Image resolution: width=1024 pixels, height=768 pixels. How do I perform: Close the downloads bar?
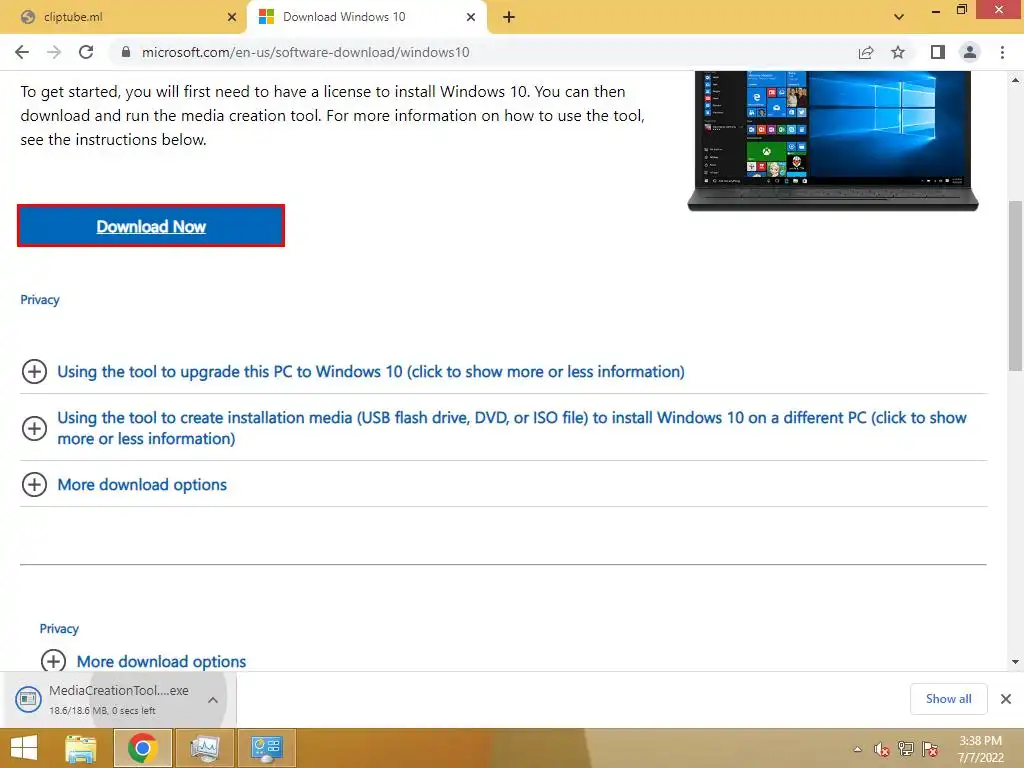click(x=1006, y=699)
